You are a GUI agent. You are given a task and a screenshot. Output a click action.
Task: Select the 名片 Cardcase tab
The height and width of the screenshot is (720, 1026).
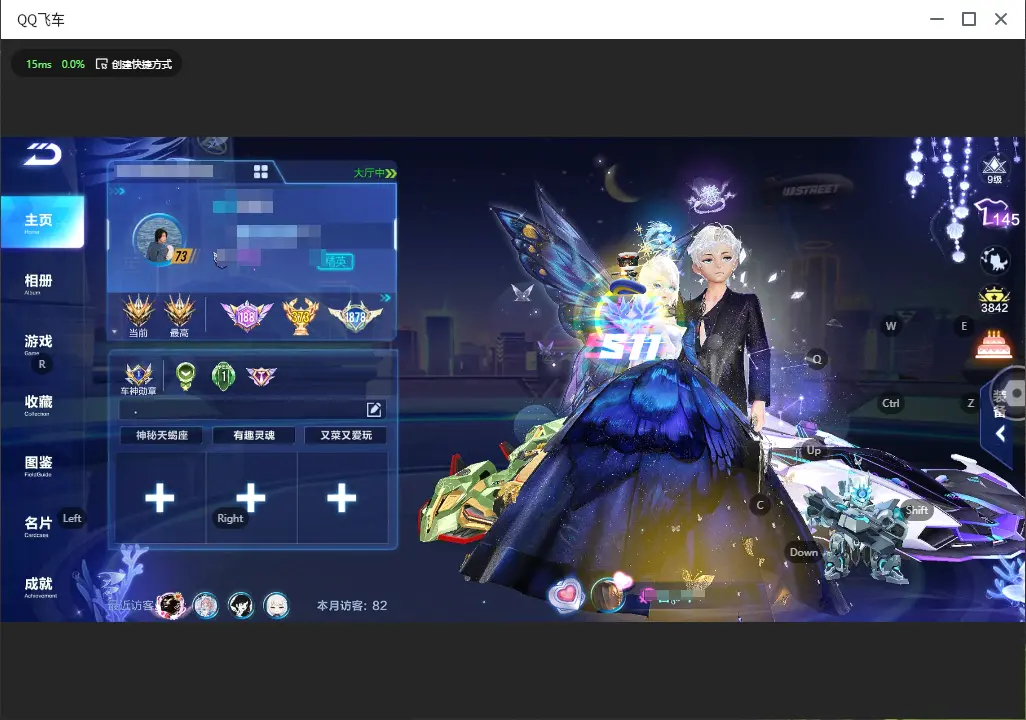tap(38, 526)
